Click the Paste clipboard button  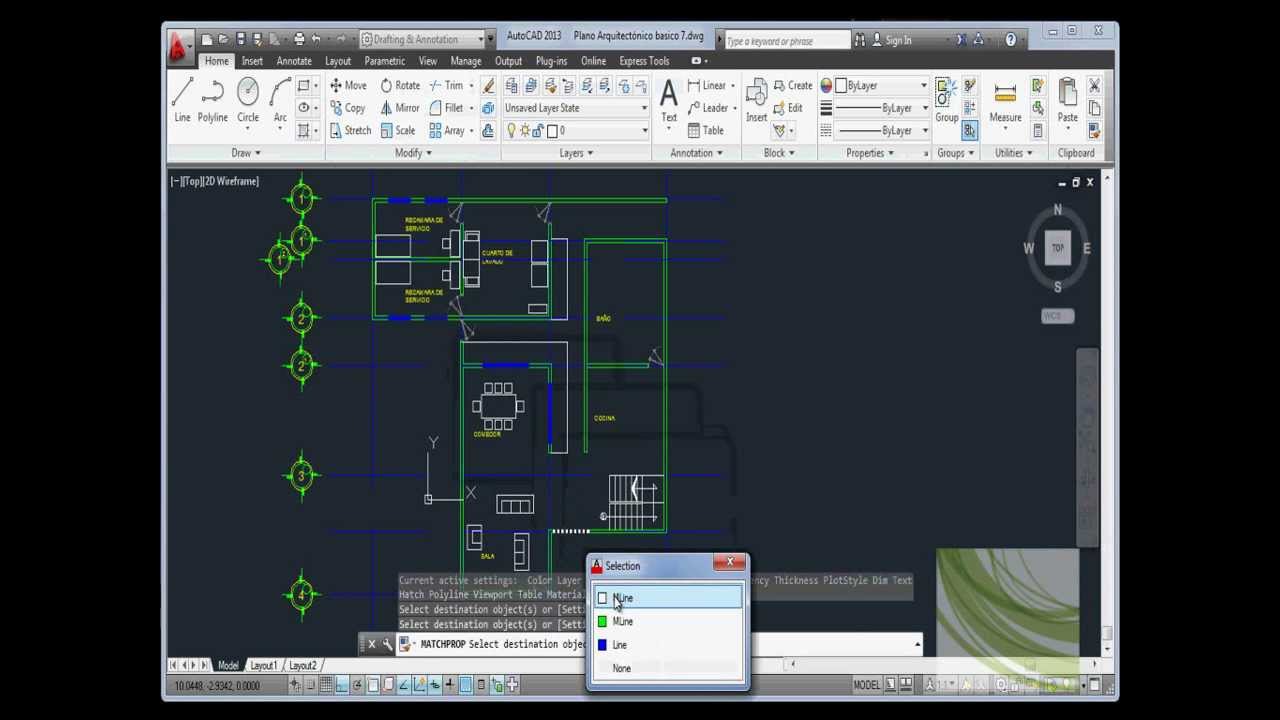(1067, 101)
